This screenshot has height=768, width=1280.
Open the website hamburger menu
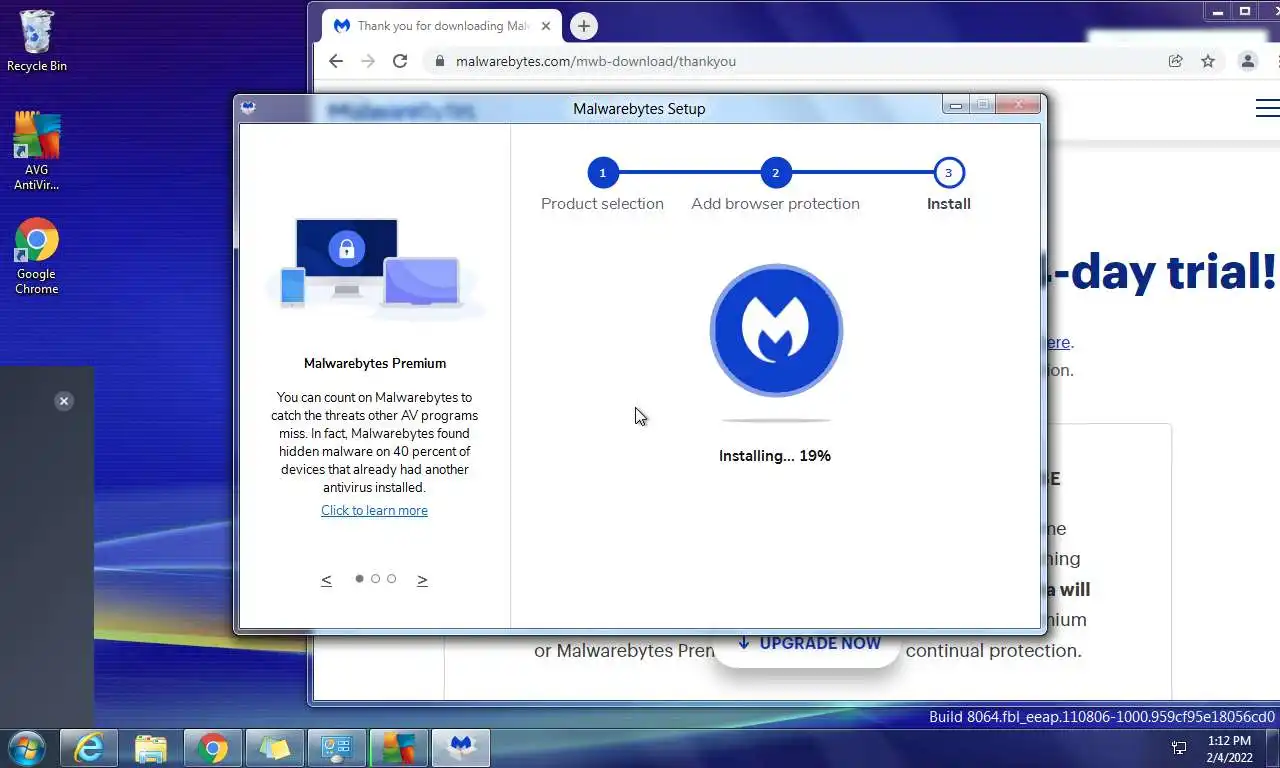(1267, 108)
